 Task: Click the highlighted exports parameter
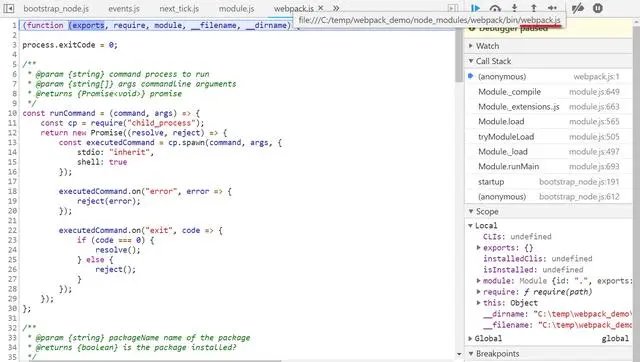[88, 25]
